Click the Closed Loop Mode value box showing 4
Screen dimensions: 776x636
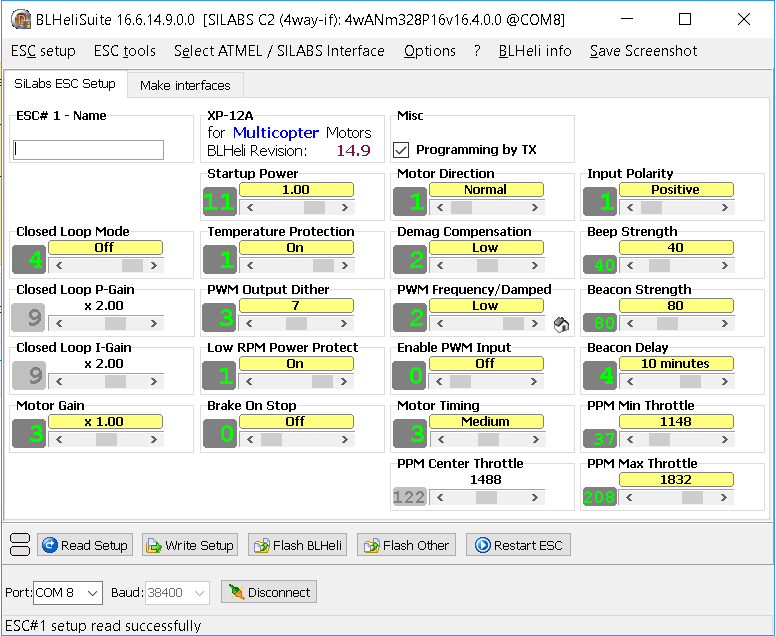pyautogui.click(x=29, y=259)
